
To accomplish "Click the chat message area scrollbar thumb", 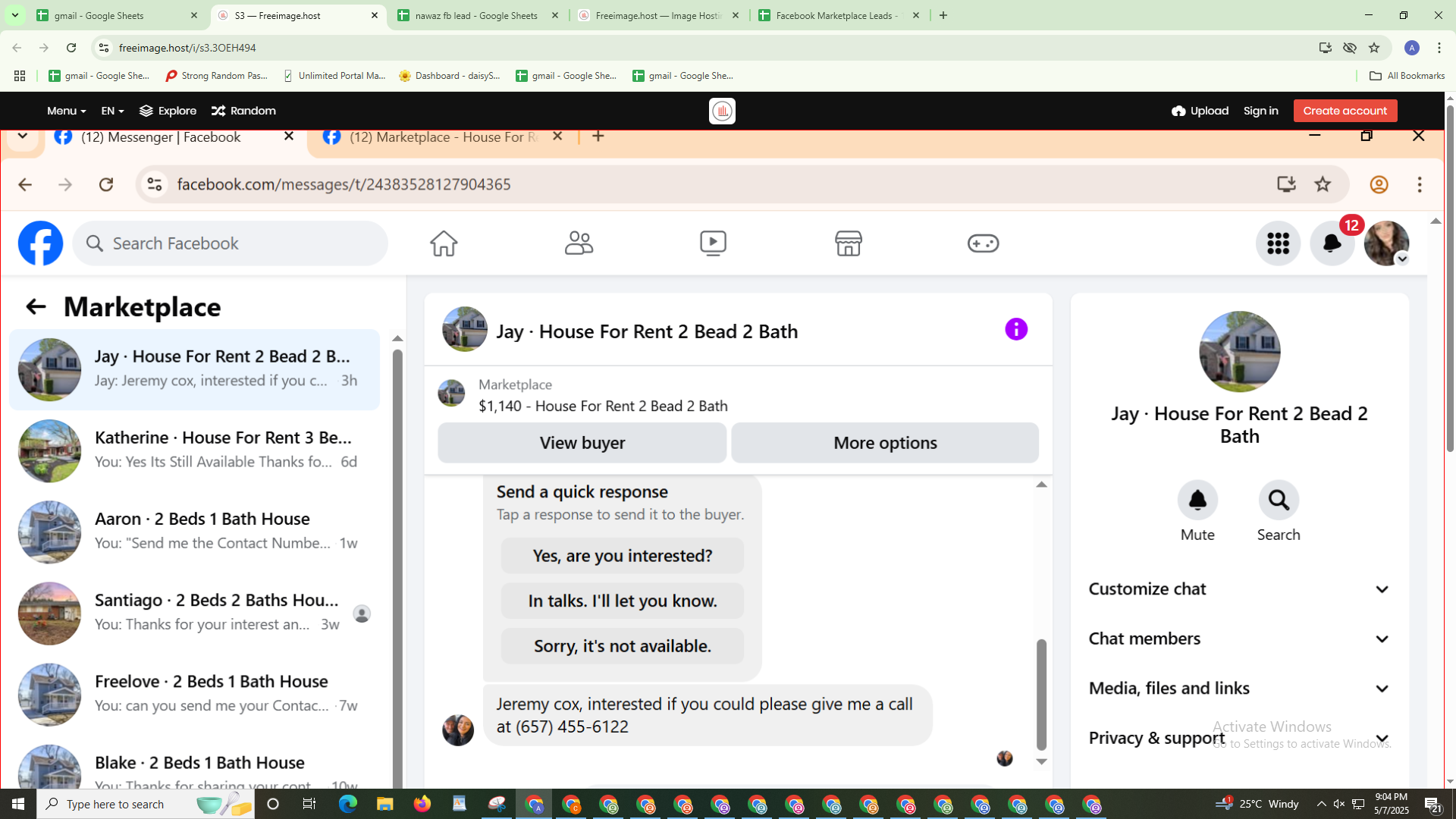I will (1041, 694).
